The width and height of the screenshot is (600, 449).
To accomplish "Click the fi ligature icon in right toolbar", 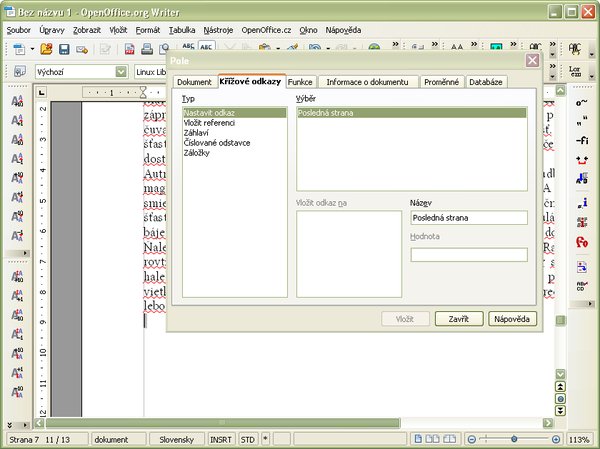I will 582,141.
